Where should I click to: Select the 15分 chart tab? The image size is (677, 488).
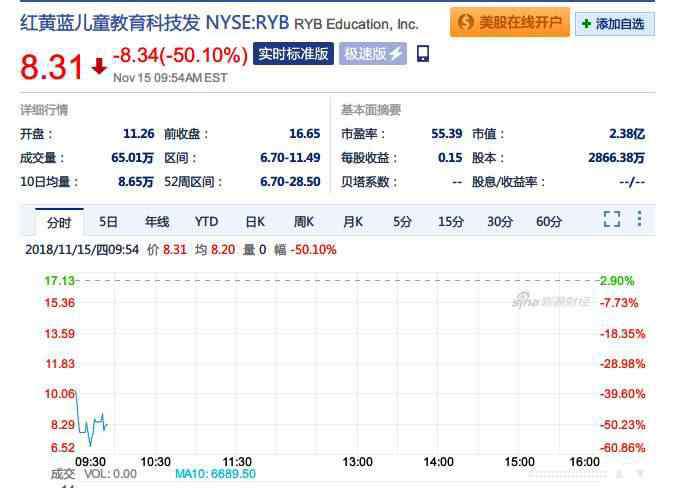click(451, 222)
